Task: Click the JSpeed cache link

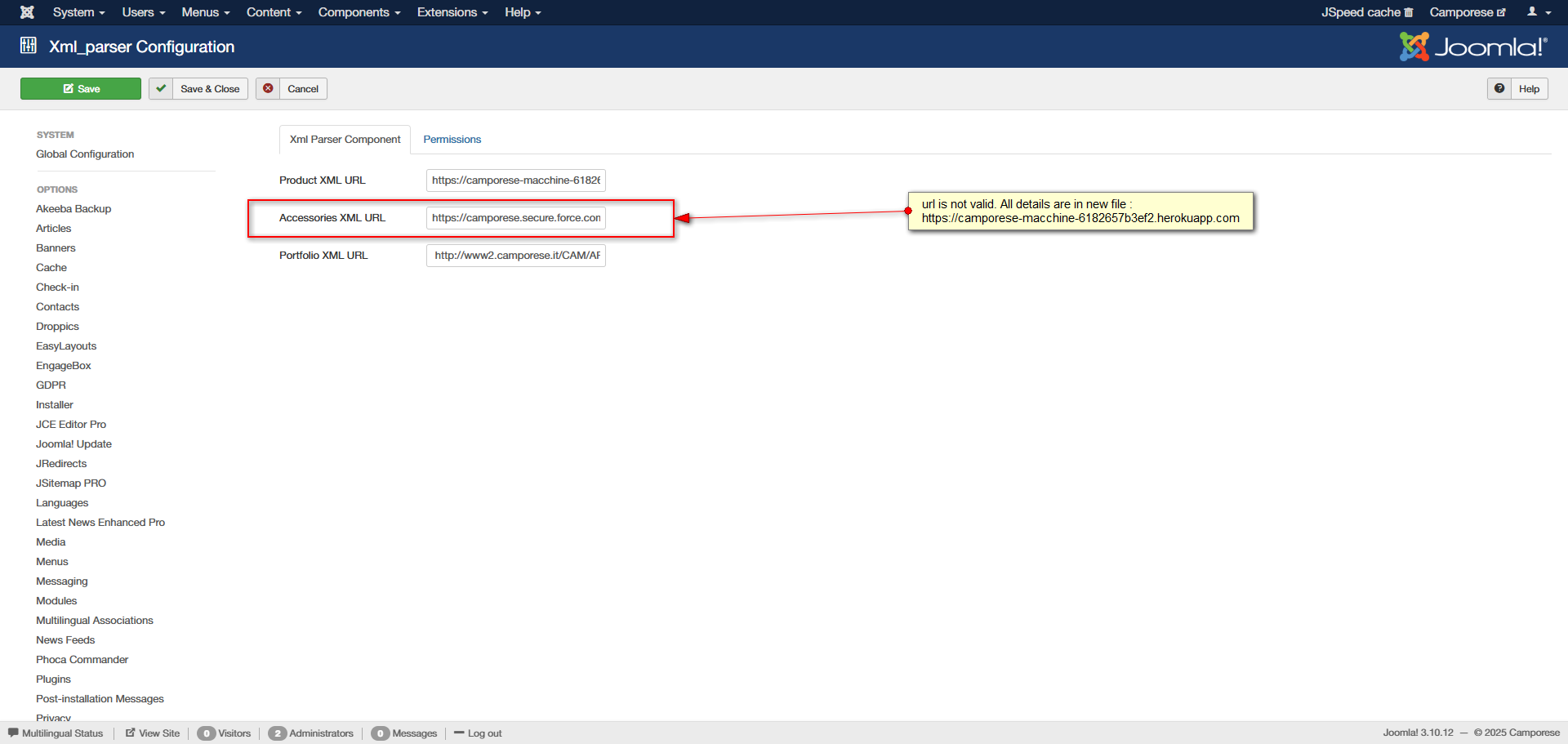Action: click(1367, 12)
